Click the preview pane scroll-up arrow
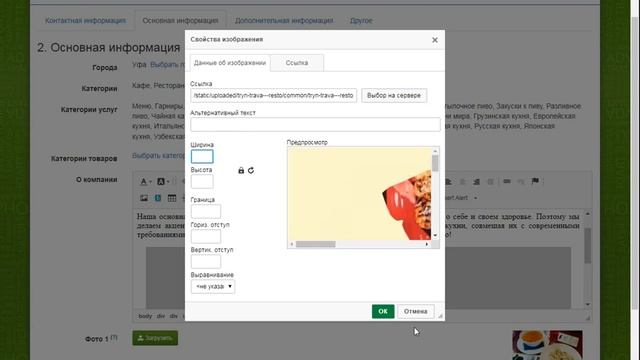The height and width of the screenshot is (360, 640). pos(435,151)
